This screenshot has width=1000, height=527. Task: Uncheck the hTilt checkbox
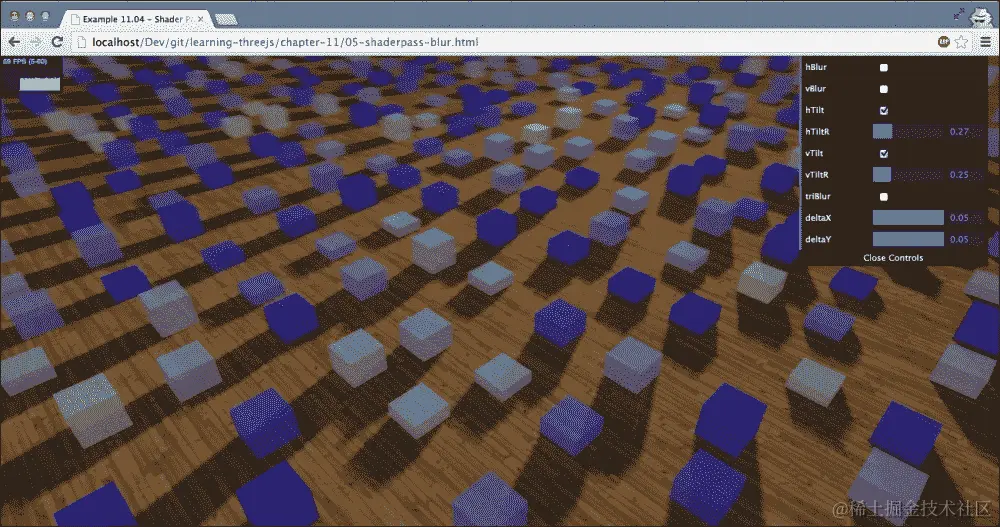tap(883, 110)
